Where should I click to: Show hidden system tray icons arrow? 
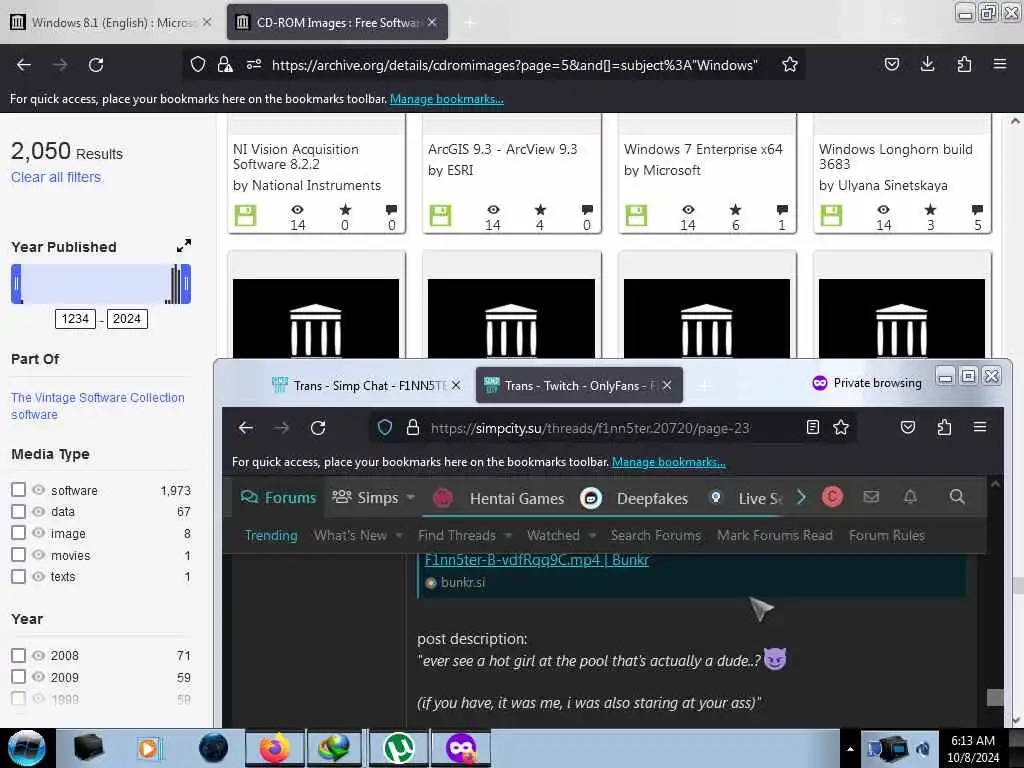coord(850,749)
